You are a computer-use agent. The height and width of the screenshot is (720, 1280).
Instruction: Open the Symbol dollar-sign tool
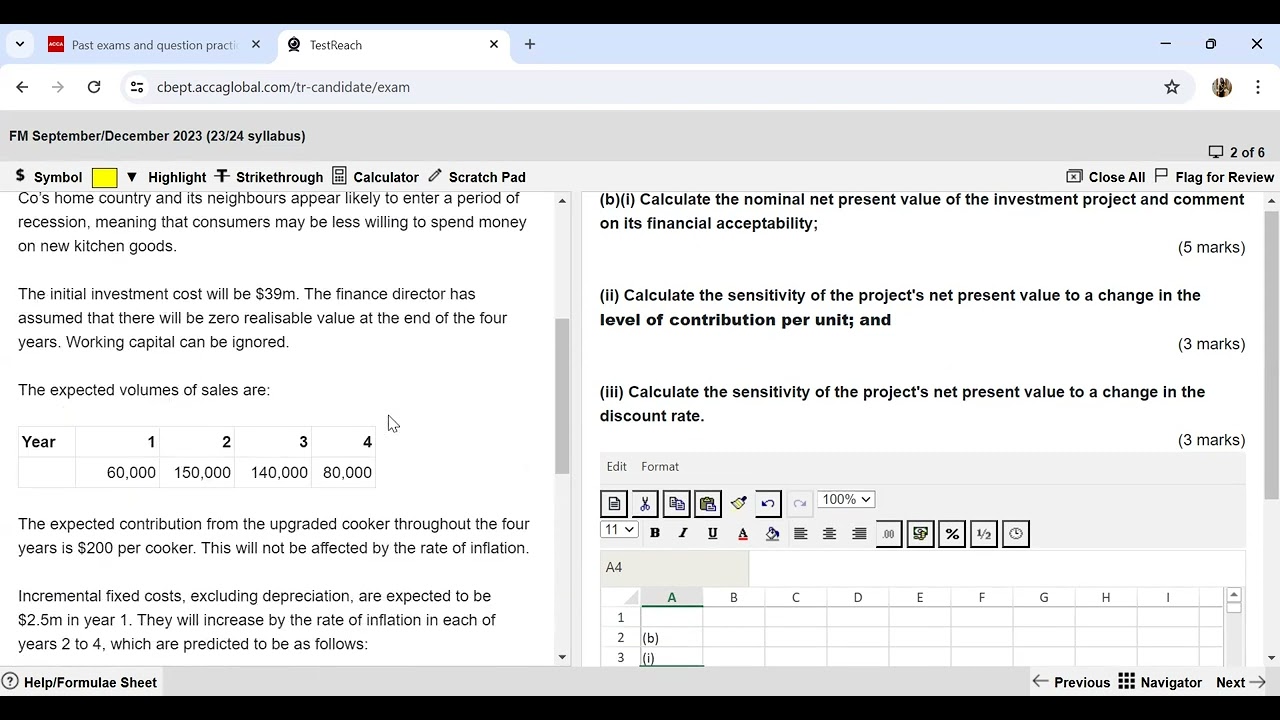tap(48, 177)
